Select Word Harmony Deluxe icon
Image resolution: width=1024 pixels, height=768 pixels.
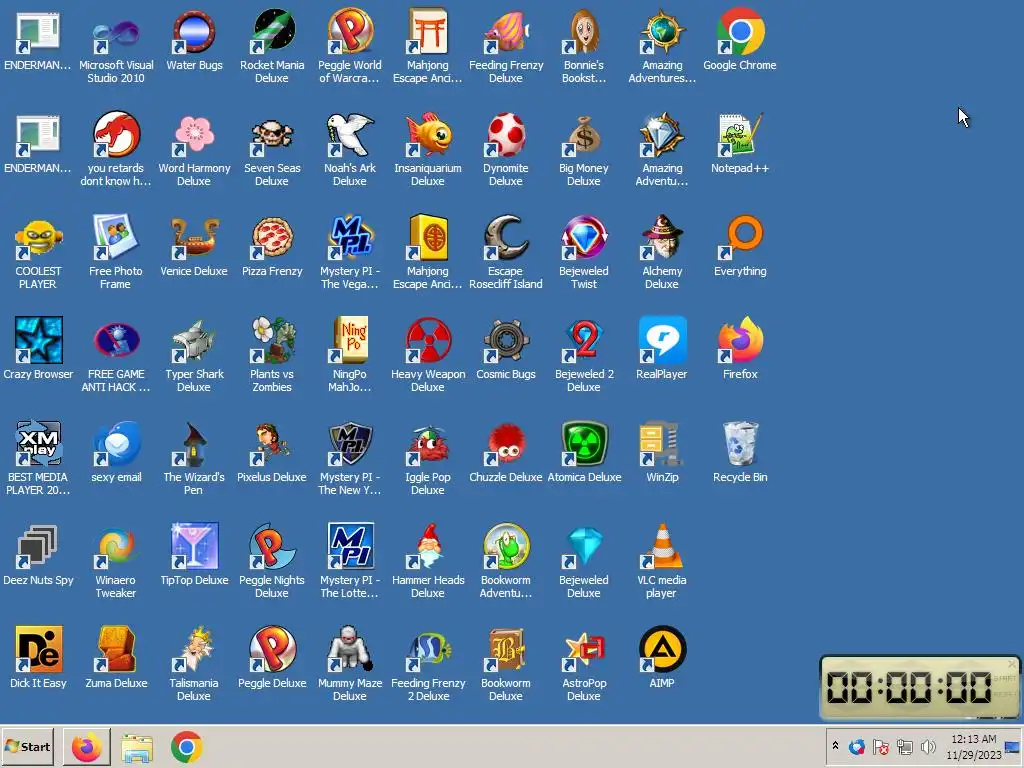tap(194, 136)
